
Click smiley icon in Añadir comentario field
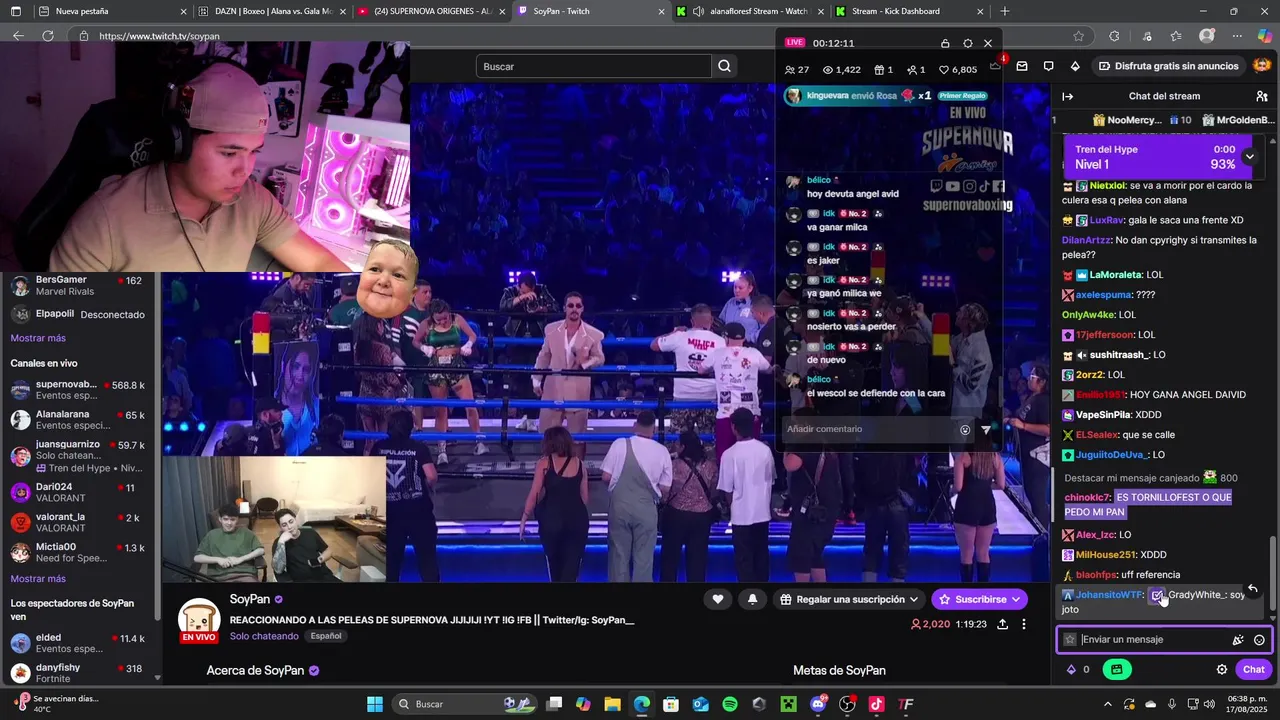coord(965,430)
